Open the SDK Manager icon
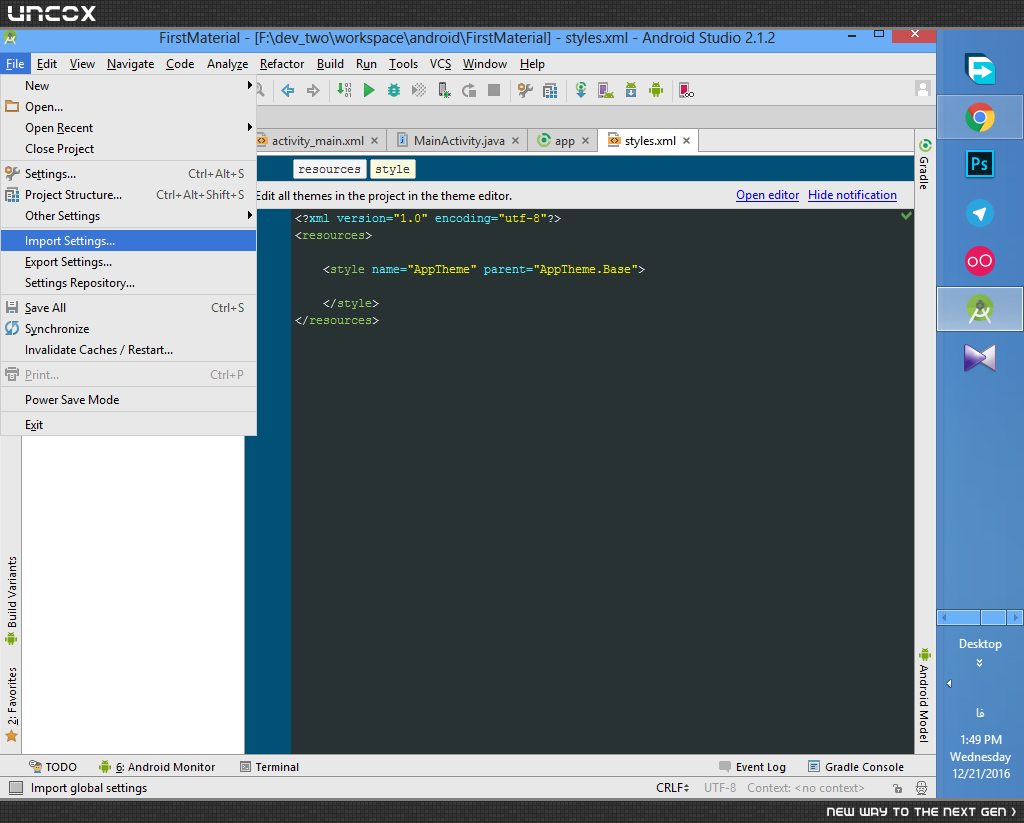1024x823 pixels. [x=631, y=90]
